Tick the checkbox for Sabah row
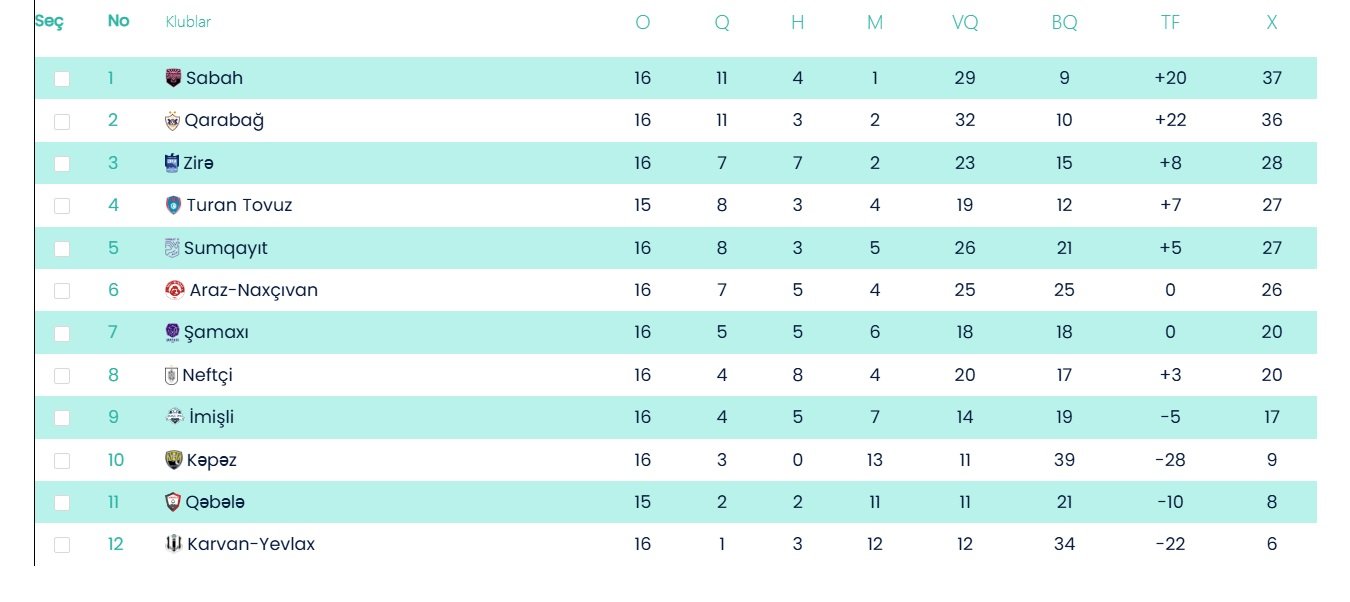This screenshot has height=602, width=1350. tap(62, 79)
